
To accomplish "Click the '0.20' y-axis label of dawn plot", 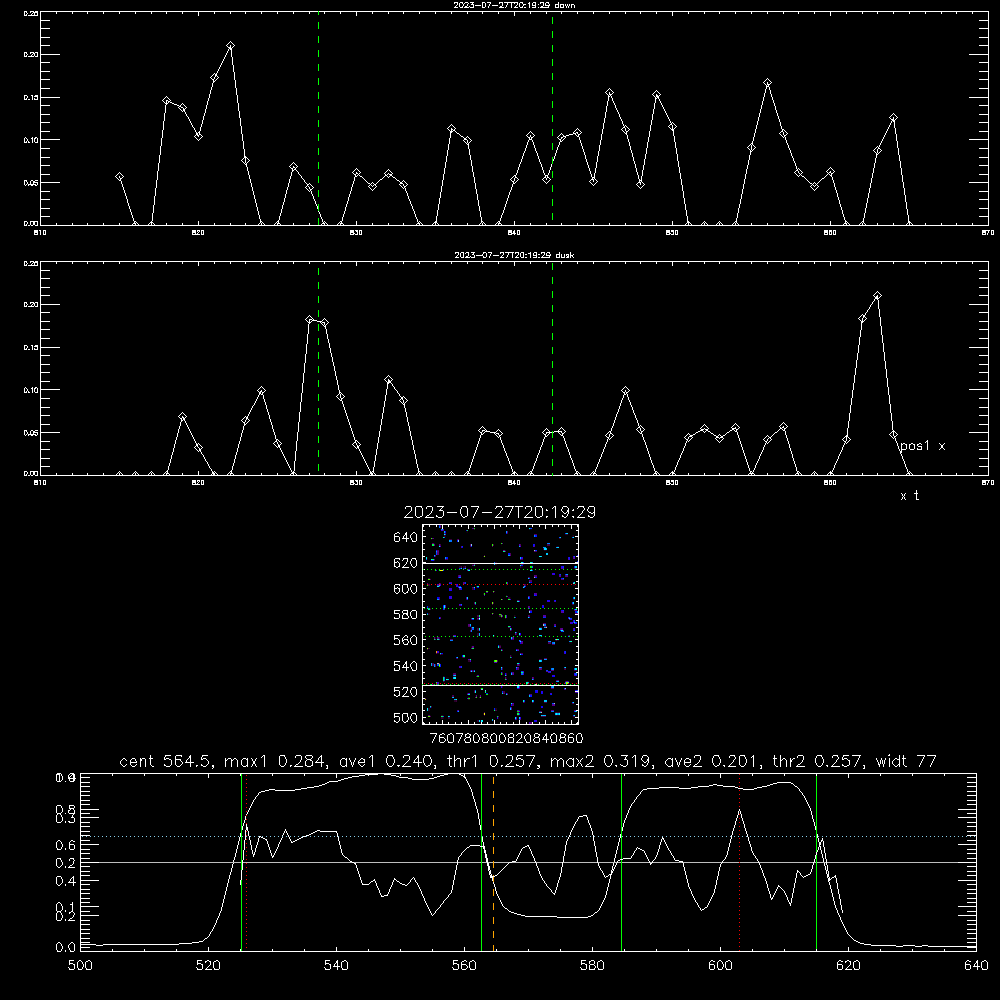I will (31, 55).
